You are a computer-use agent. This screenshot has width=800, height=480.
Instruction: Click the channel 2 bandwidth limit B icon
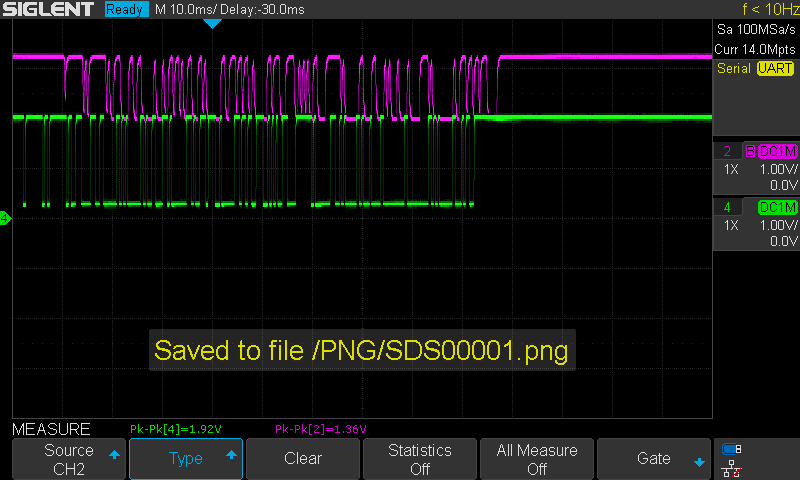click(x=749, y=151)
